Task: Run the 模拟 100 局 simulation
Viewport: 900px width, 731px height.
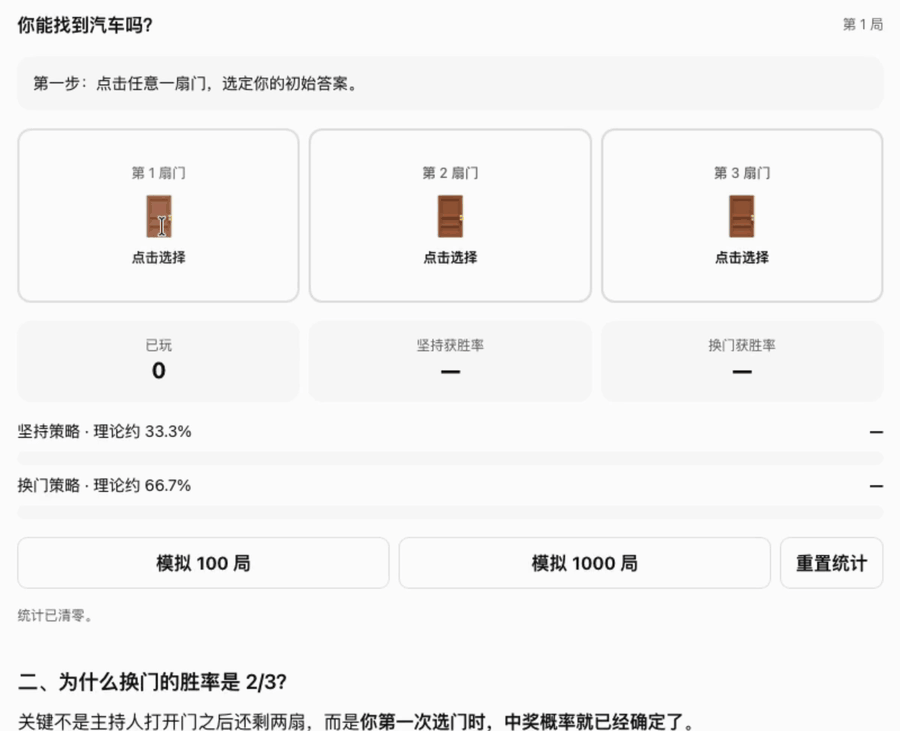Action: click(203, 563)
